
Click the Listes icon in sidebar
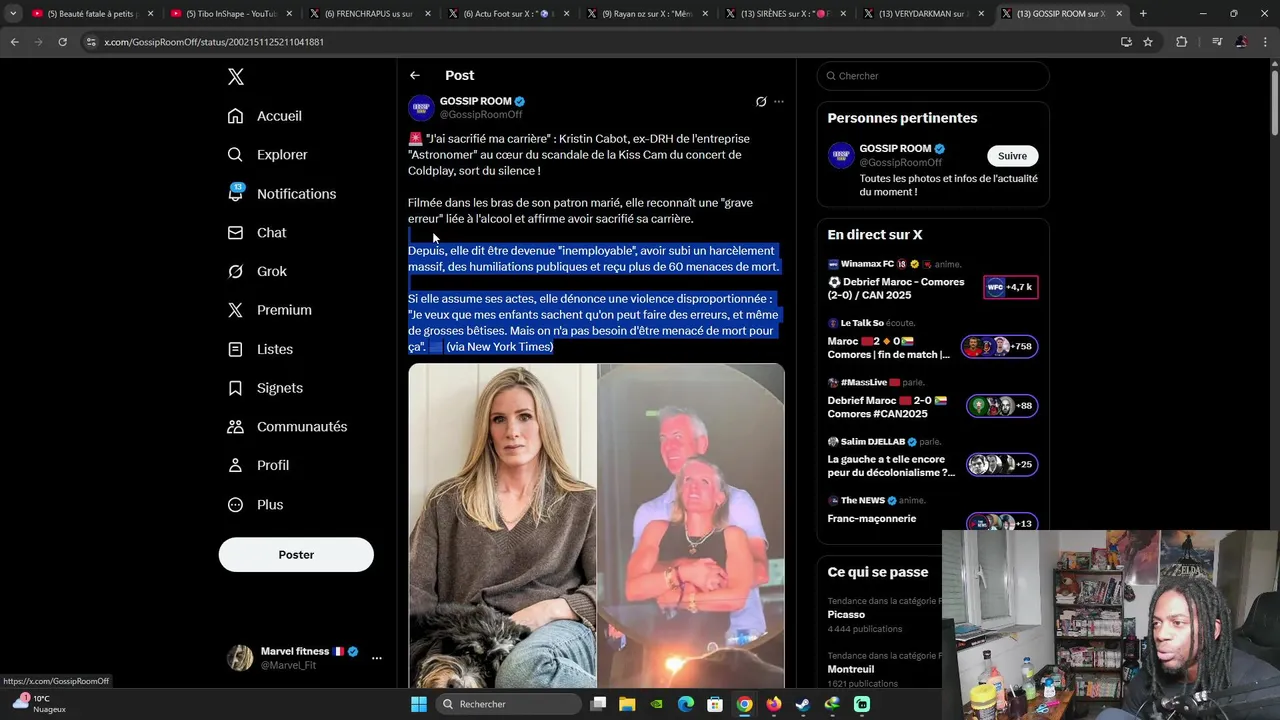(x=235, y=349)
